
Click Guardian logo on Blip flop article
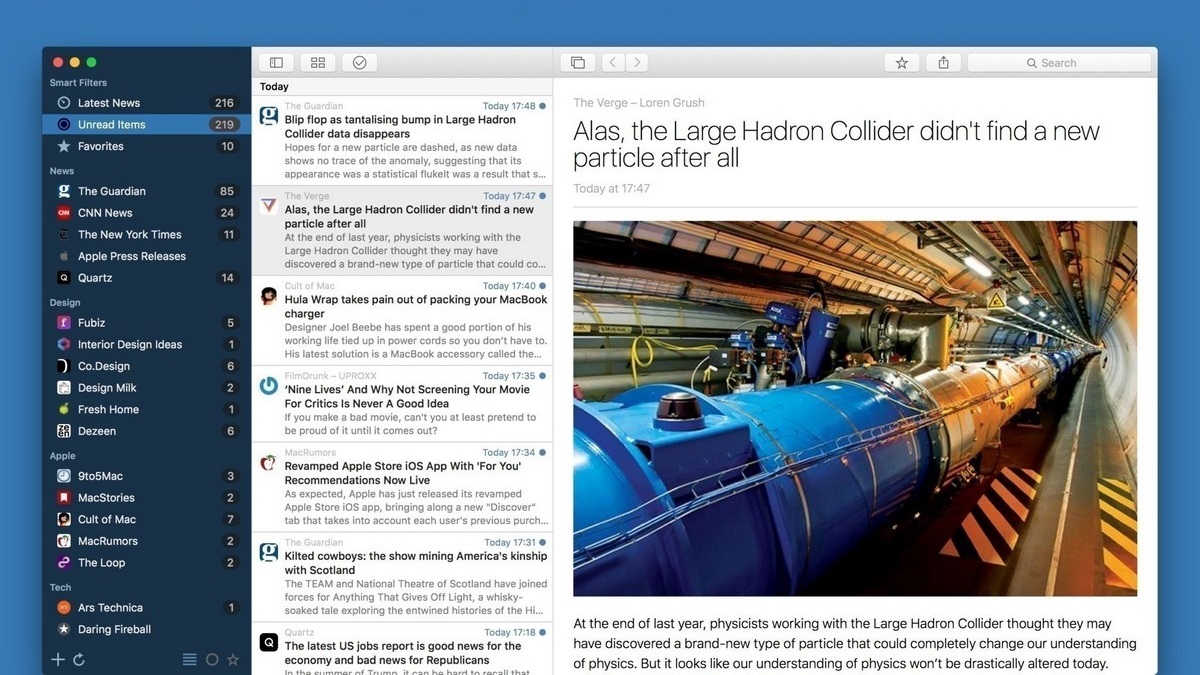[x=269, y=116]
